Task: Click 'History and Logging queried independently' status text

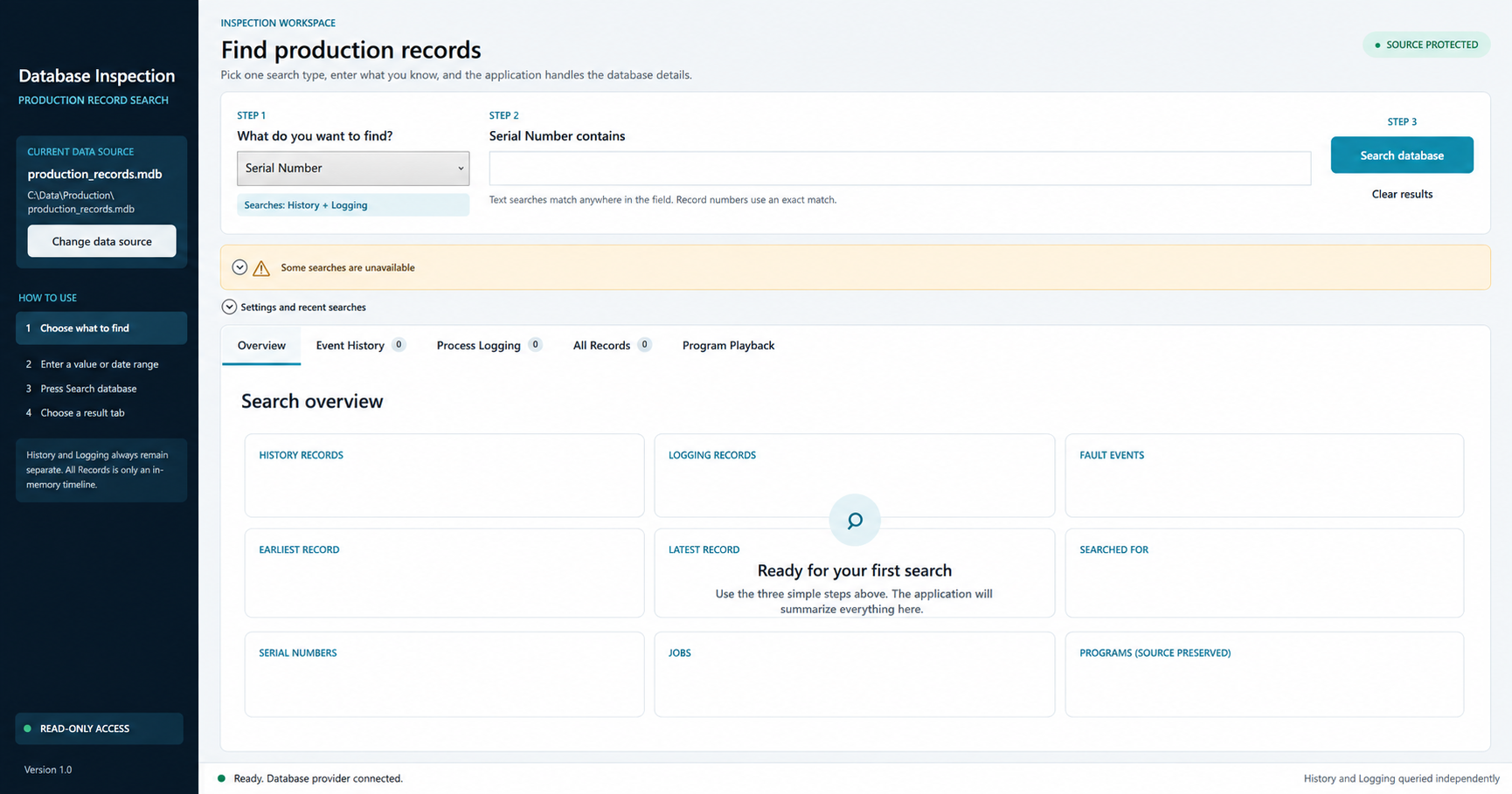Action: 1402,778
